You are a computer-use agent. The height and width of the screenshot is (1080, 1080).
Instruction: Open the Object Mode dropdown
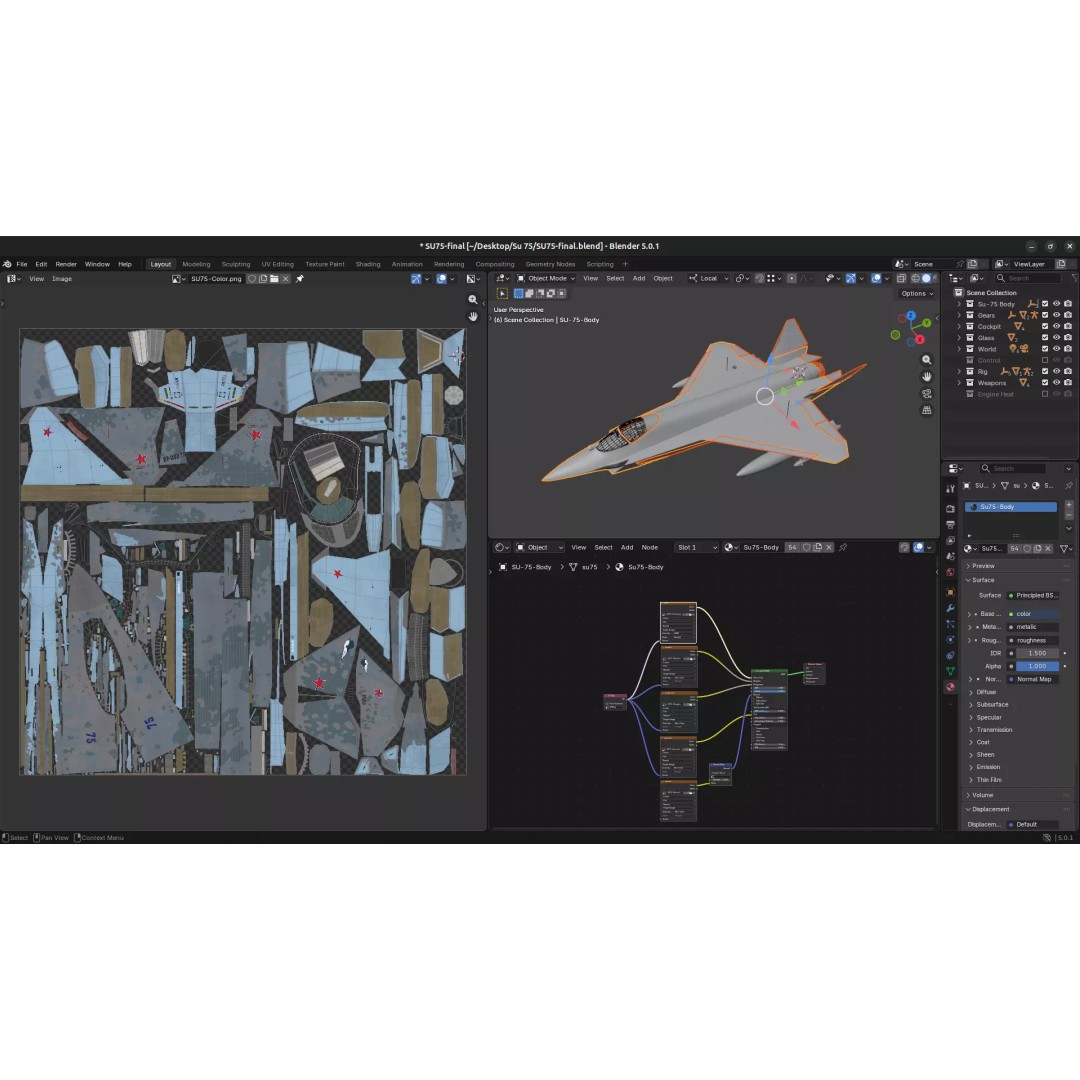(546, 278)
